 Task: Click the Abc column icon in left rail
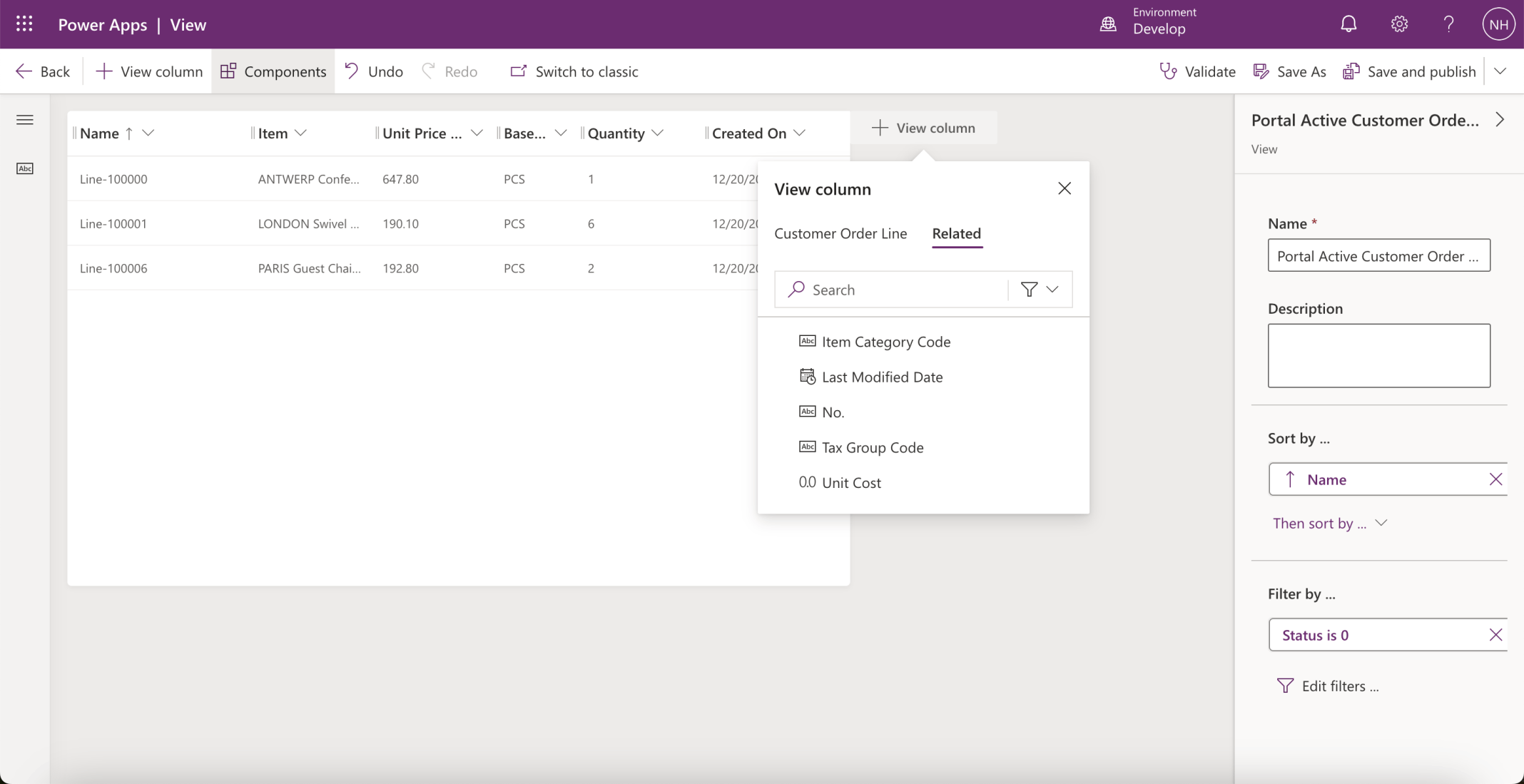(x=25, y=168)
